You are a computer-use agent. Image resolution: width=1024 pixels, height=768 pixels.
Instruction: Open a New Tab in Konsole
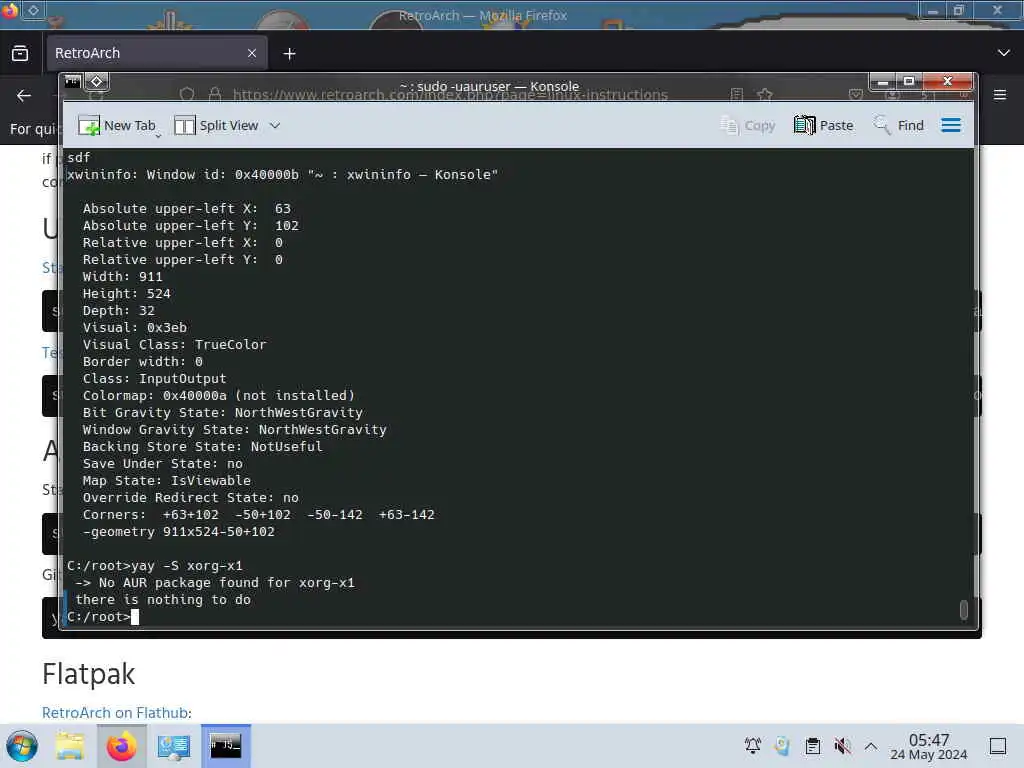pyautogui.click(x=118, y=125)
